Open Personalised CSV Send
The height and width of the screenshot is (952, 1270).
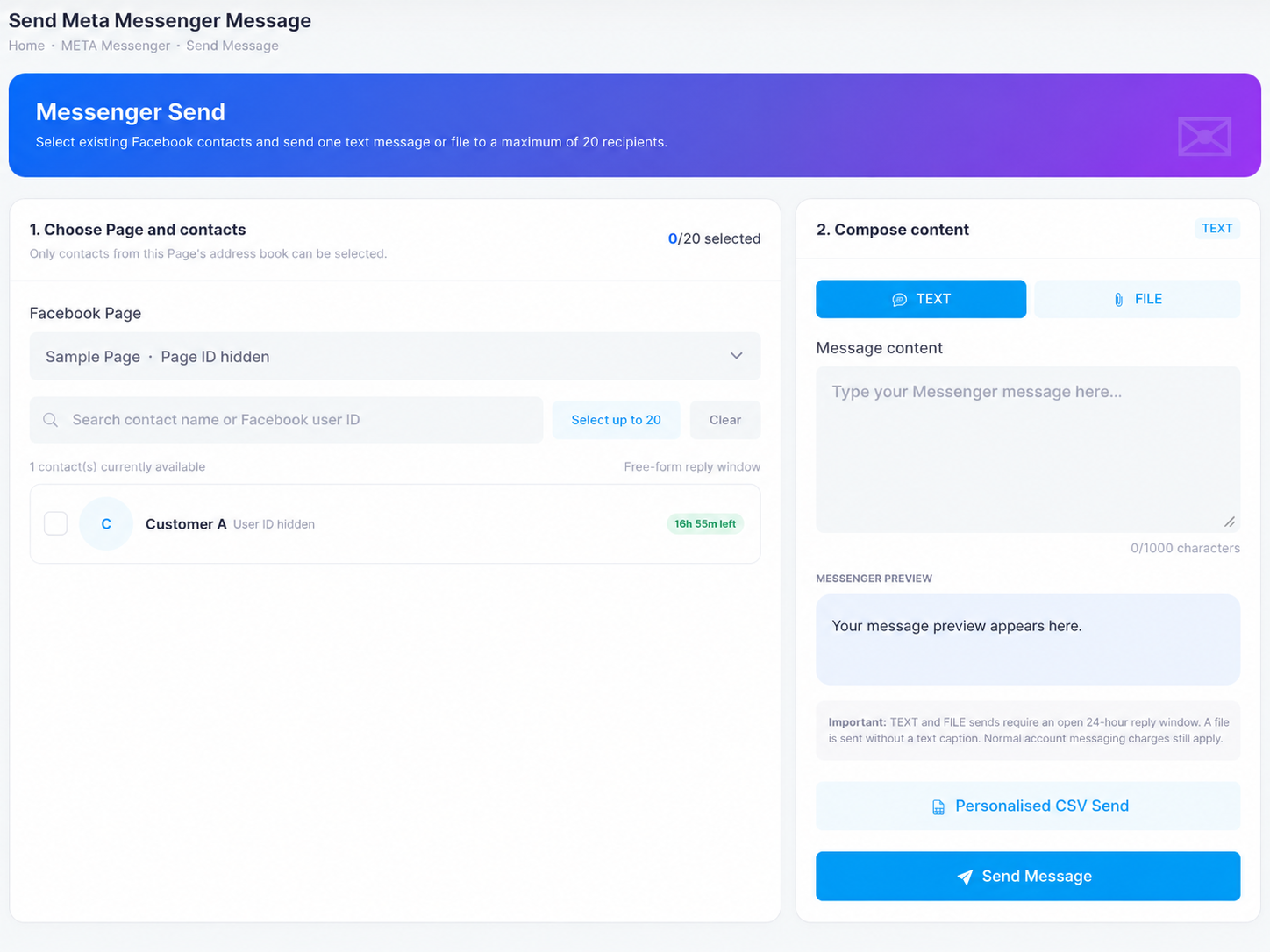click(x=1028, y=806)
